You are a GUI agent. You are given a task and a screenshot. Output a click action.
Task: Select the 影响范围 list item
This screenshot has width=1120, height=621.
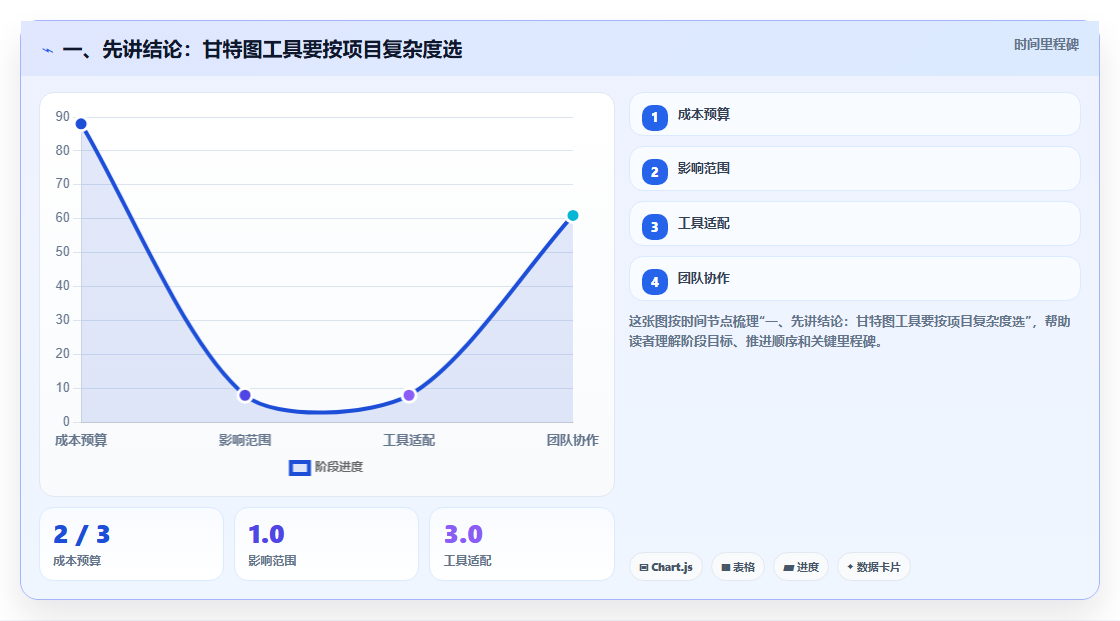(x=854, y=169)
